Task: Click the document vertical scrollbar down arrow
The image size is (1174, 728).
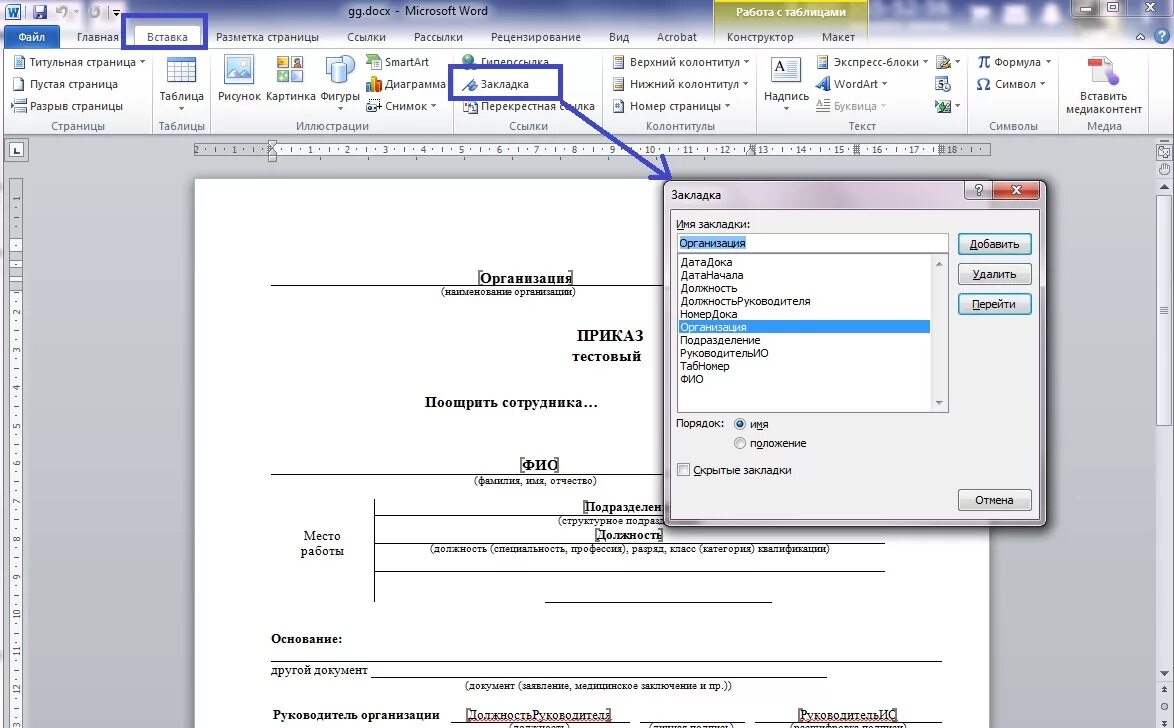Action: (1164, 673)
